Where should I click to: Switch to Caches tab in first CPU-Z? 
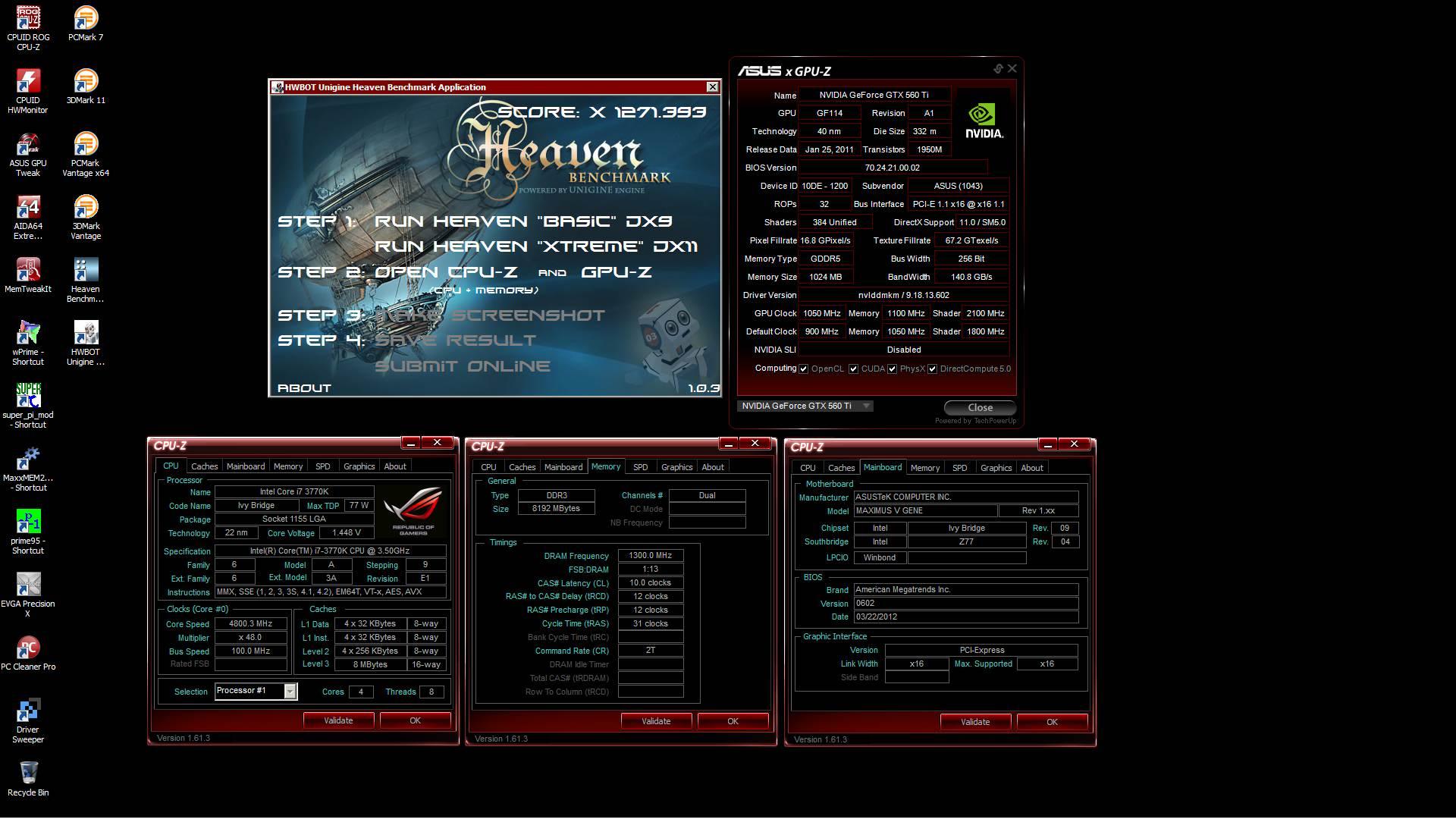point(204,466)
